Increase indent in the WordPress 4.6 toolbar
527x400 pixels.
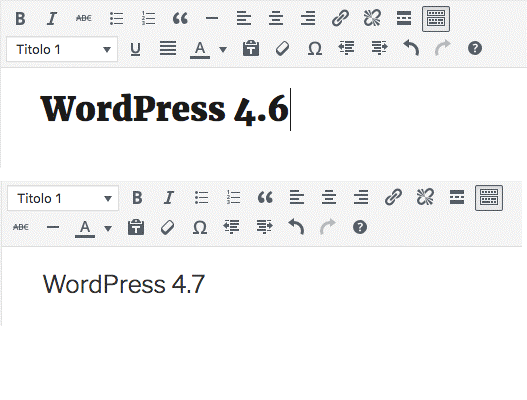(x=379, y=48)
